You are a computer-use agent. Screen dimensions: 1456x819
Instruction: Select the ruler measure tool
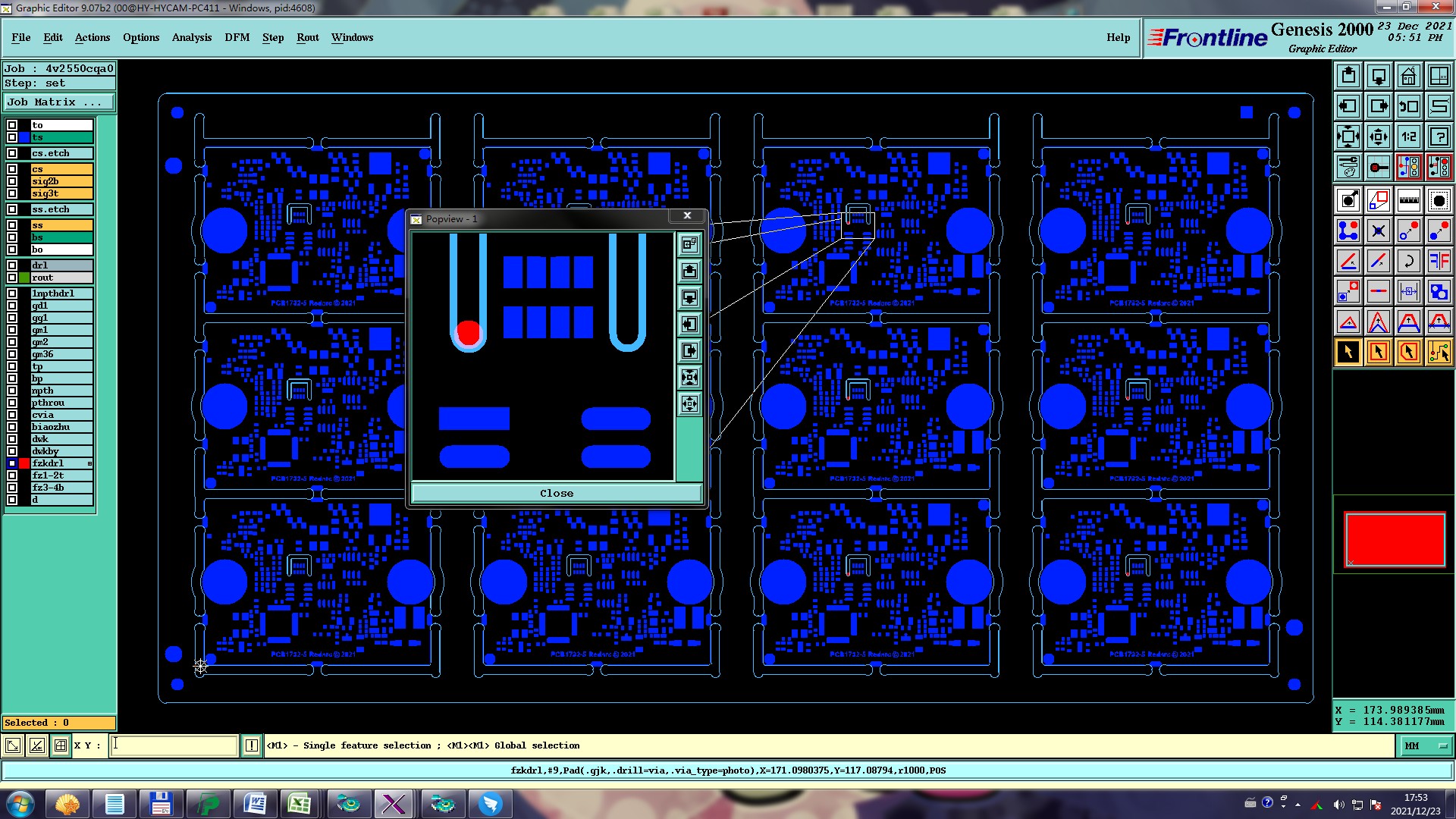click(x=1408, y=200)
